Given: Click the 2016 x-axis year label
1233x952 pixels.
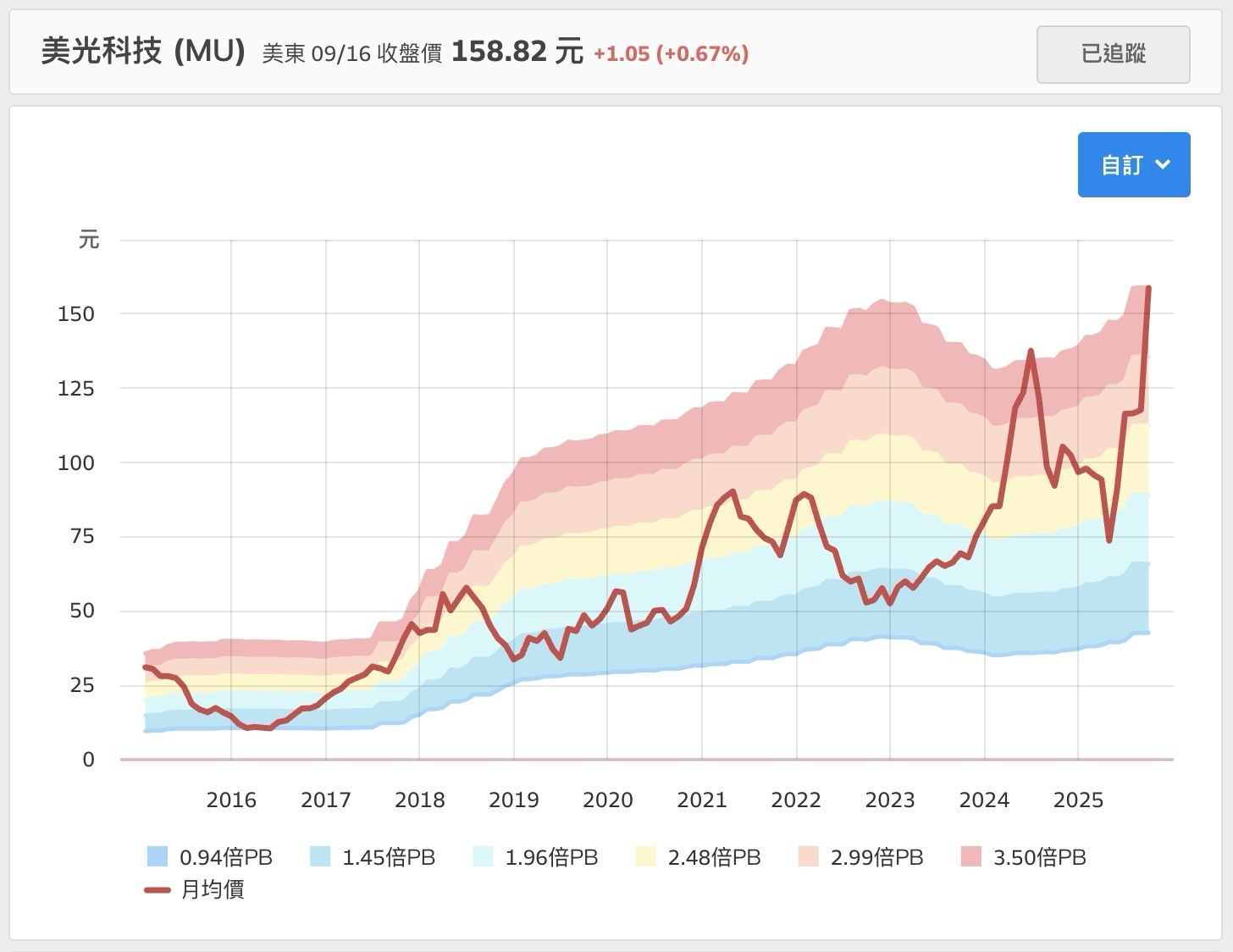Looking at the screenshot, I should [231, 800].
